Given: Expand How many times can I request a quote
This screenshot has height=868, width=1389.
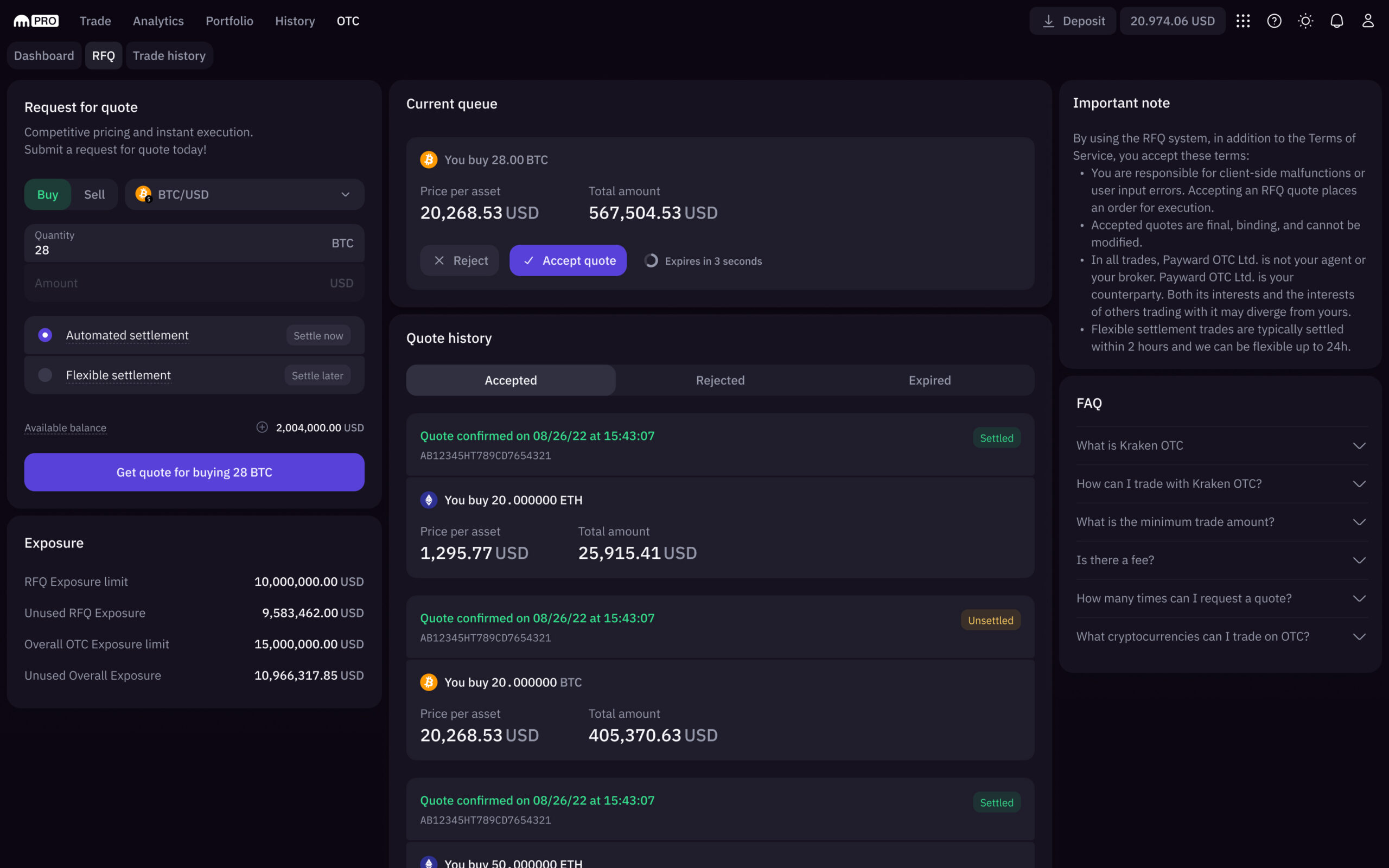Looking at the screenshot, I should [1221, 598].
